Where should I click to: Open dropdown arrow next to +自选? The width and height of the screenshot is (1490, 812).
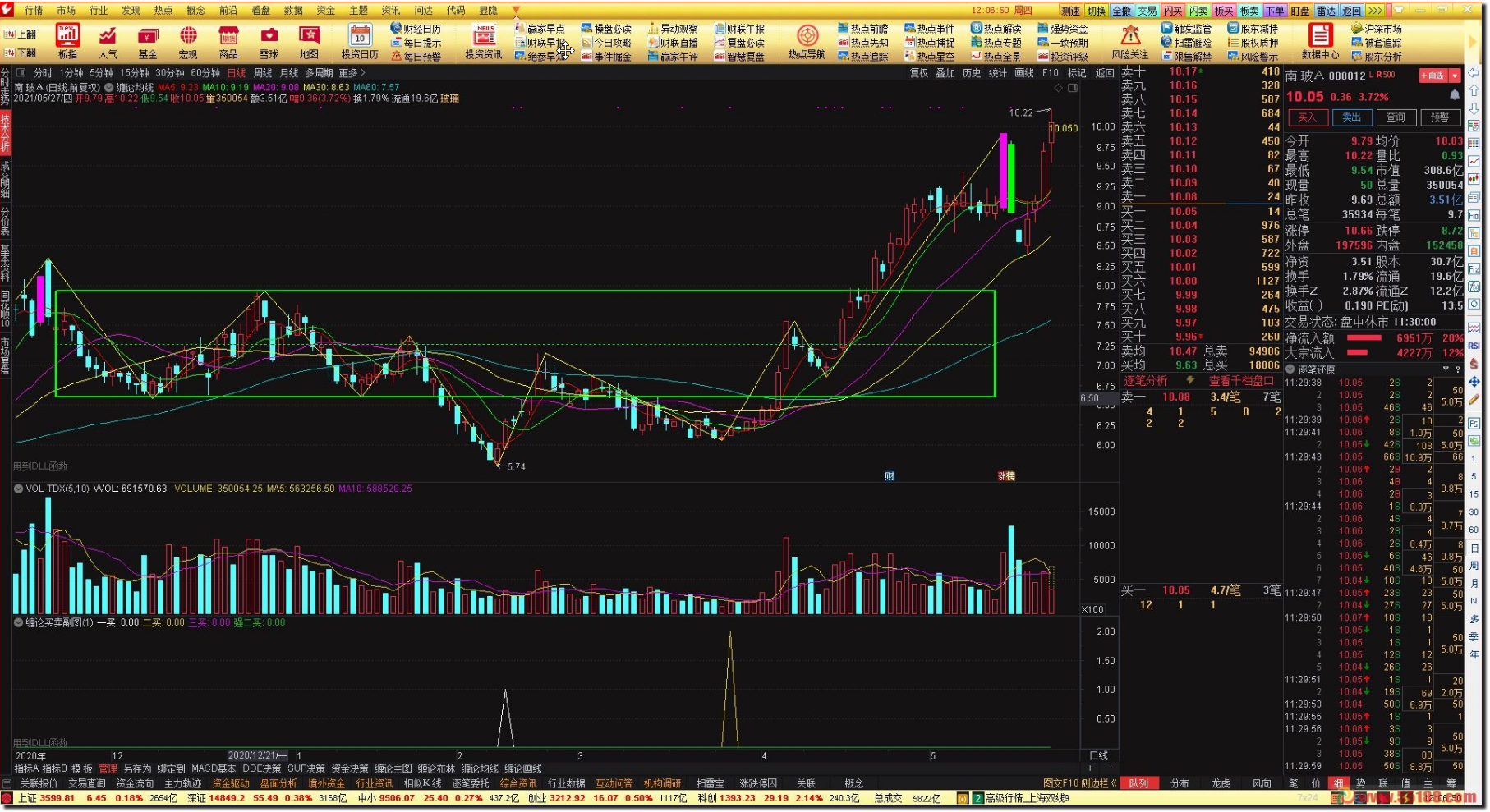coord(1455,76)
